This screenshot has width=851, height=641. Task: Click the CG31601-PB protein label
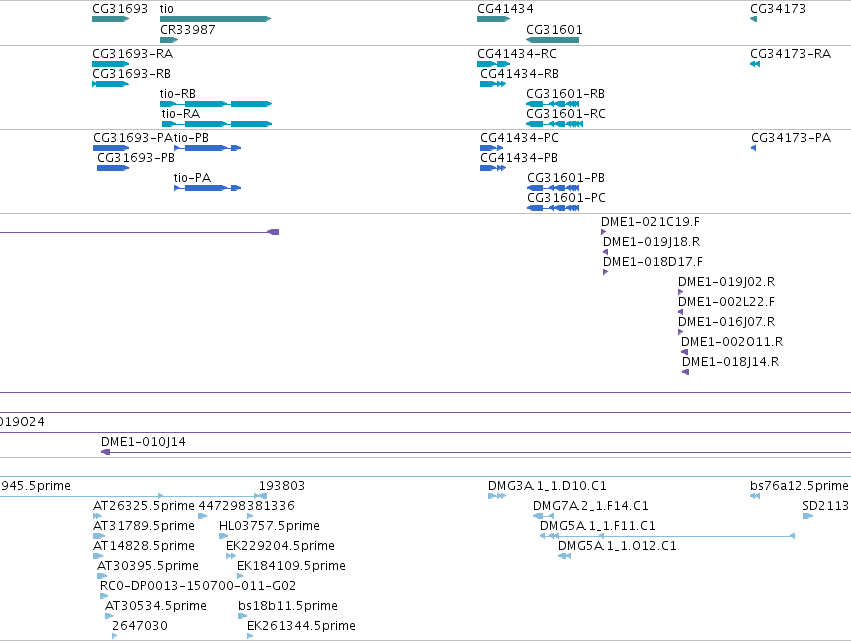click(x=566, y=178)
